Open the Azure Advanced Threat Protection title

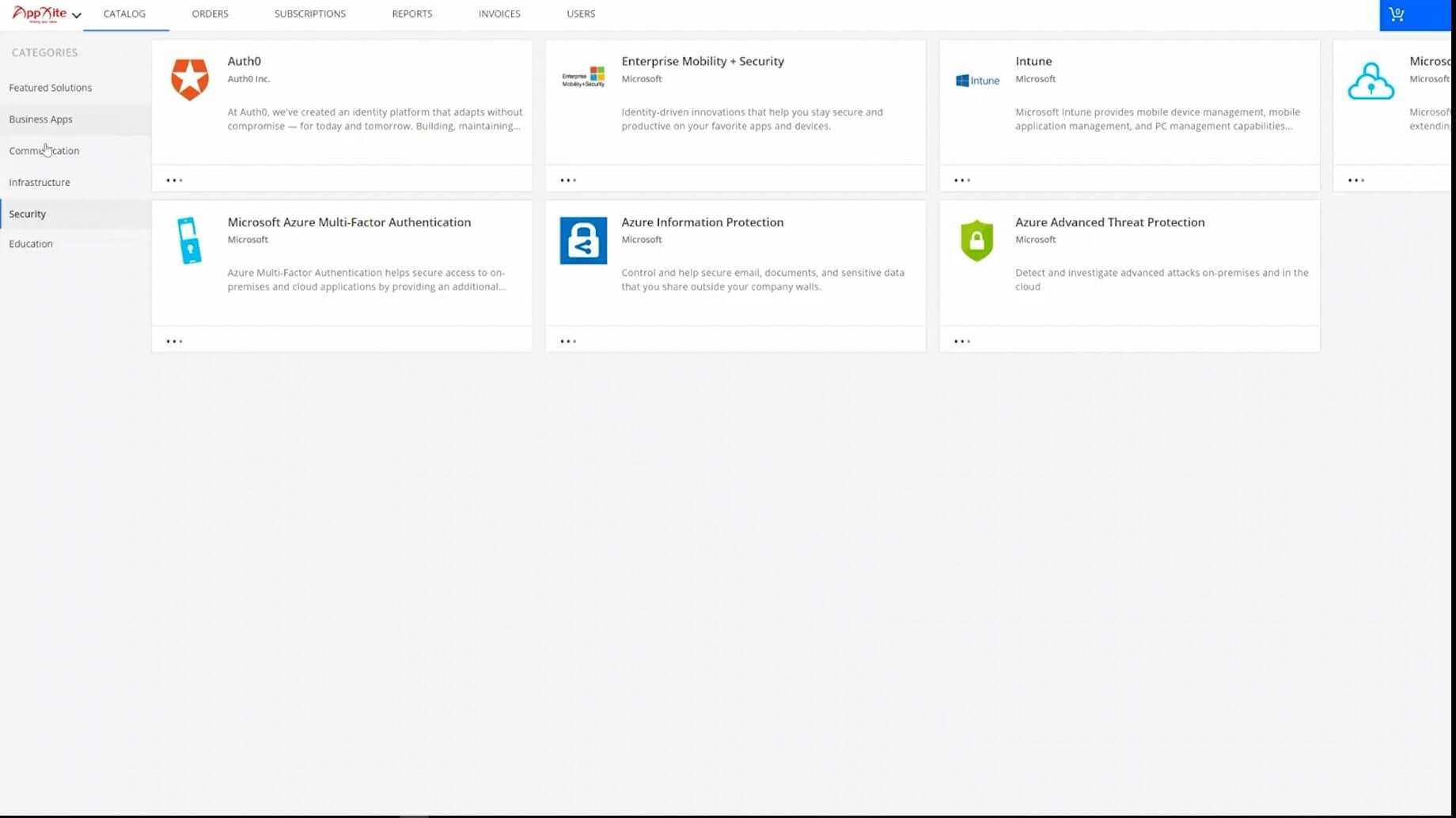pos(1110,222)
